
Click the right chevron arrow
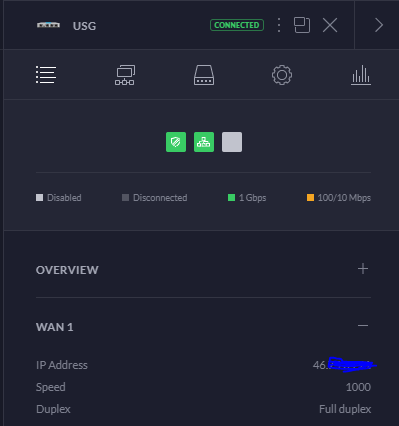[x=379, y=25]
